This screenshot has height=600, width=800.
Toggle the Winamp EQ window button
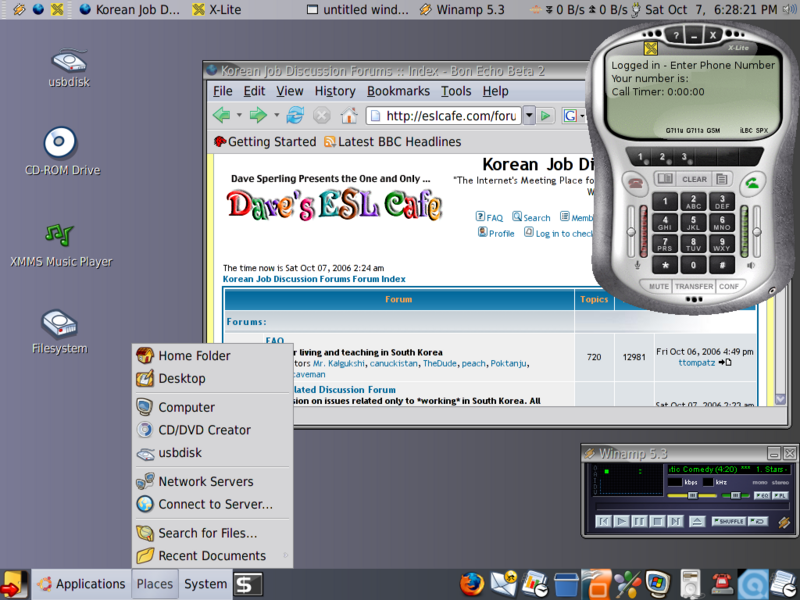(x=762, y=496)
